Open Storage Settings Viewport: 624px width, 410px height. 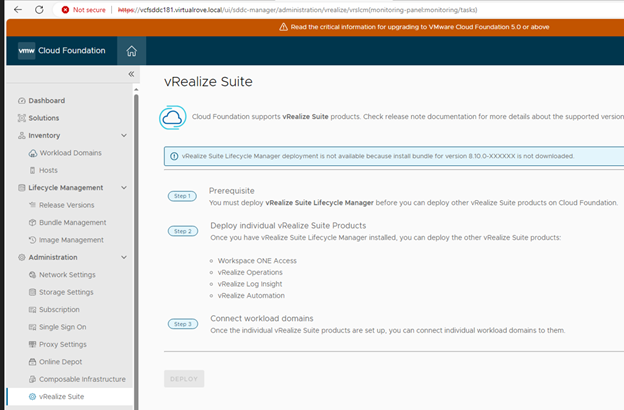coord(66,292)
